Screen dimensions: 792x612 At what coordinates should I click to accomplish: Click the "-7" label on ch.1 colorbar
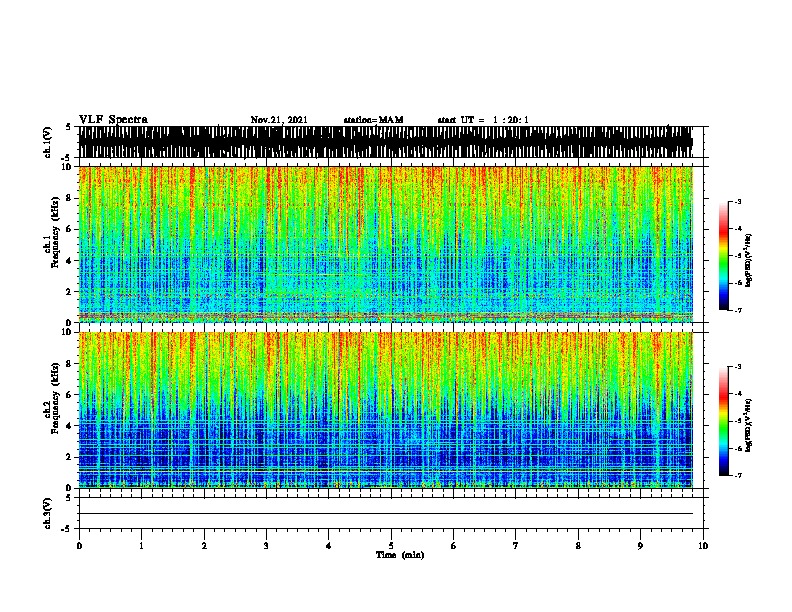click(x=737, y=310)
